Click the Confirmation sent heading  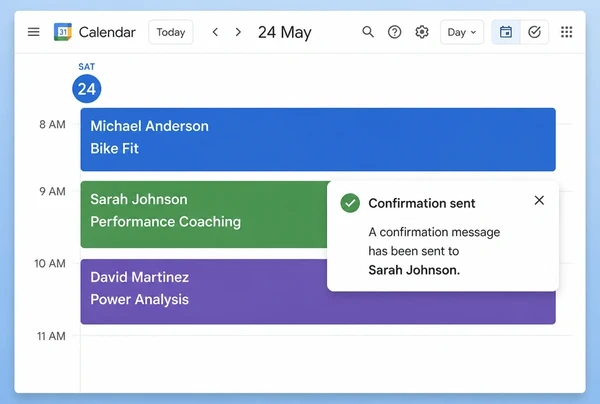click(x=422, y=203)
